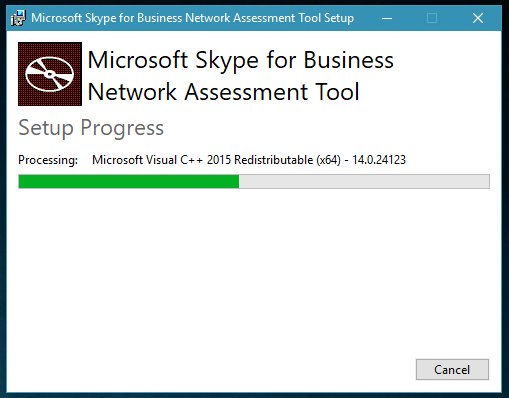Screen dimensions: 509x398
Task: Click the installer icon in the title bar
Action: click(18, 18)
